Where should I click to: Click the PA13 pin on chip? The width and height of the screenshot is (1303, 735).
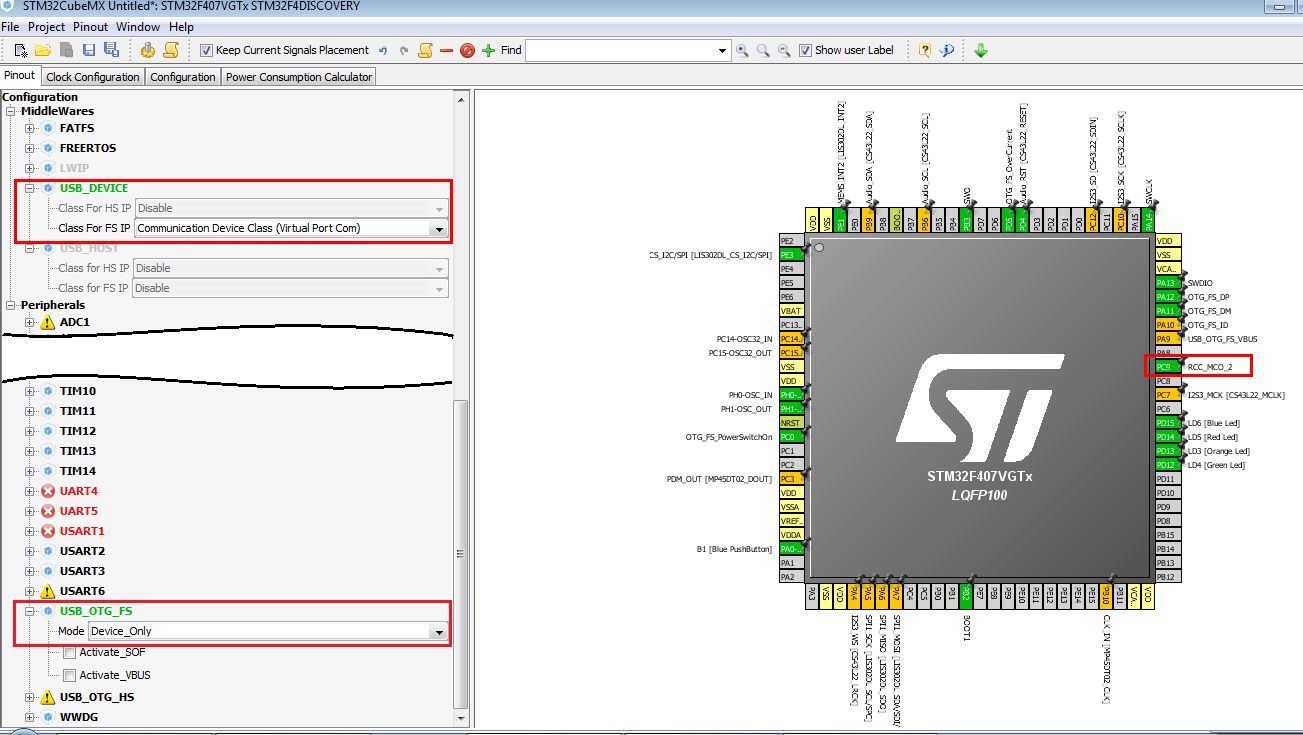[1166, 283]
